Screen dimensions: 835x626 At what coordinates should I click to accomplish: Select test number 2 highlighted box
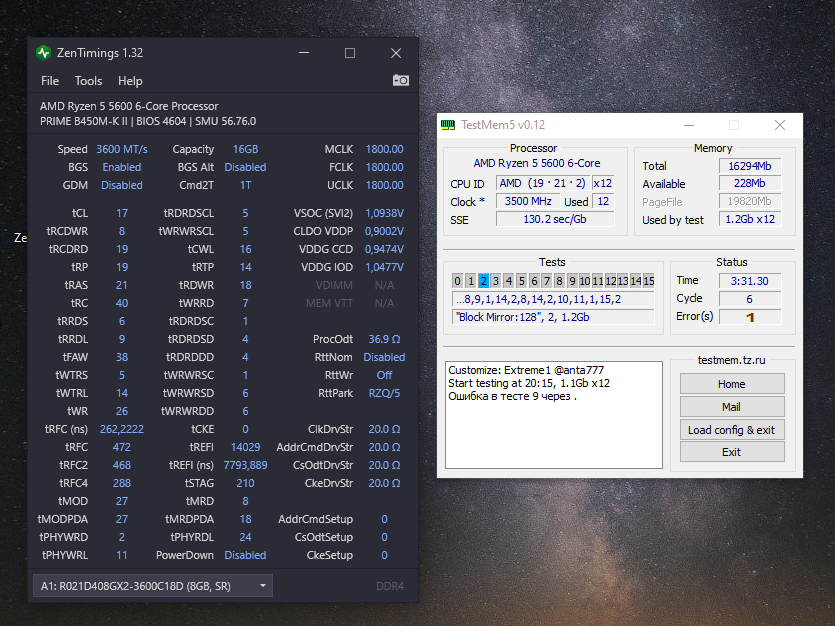pyautogui.click(x=483, y=281)
